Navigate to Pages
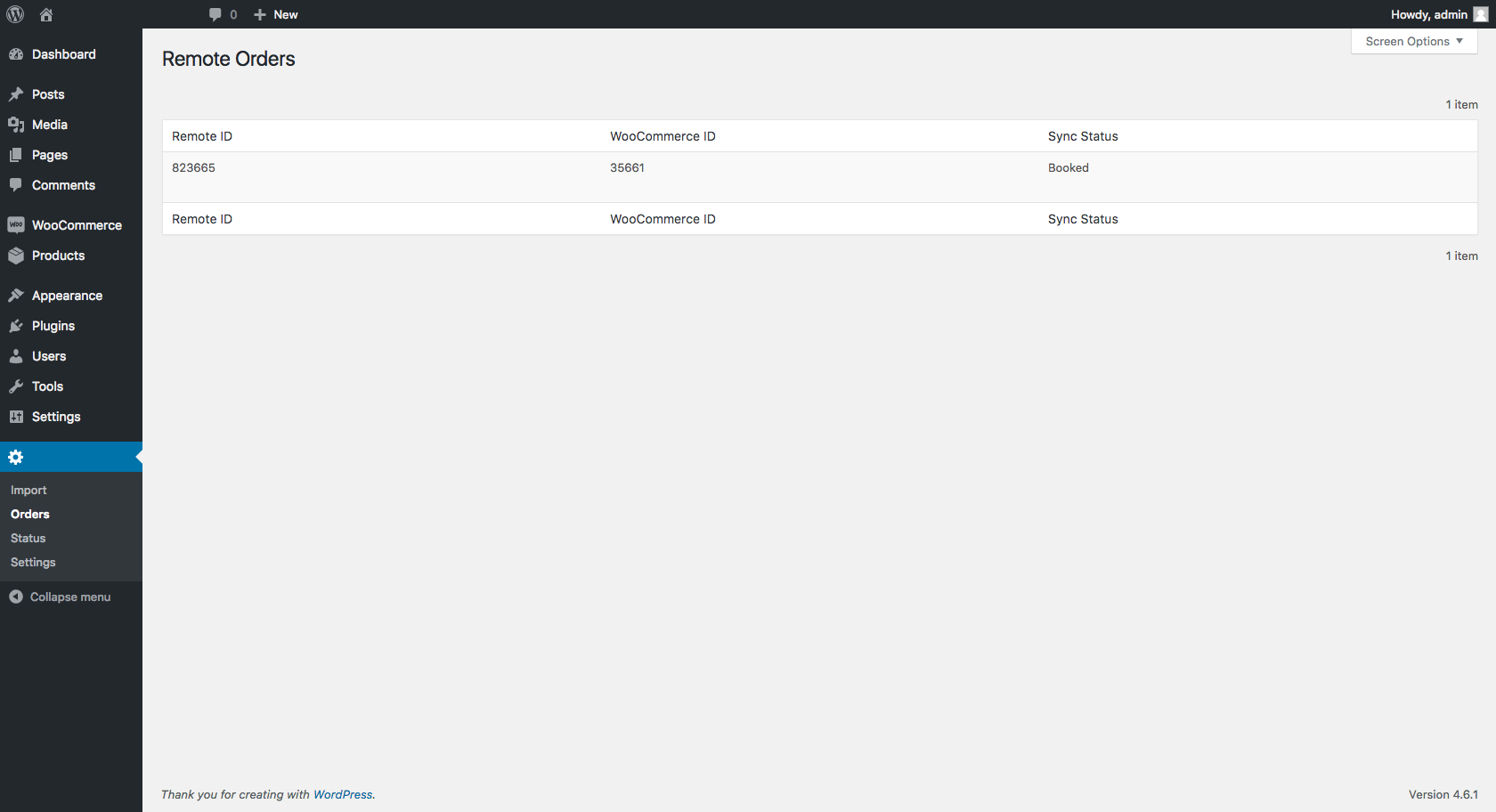Image resolution: width=1496 pixels, height=812 pixels. [x=50, y=155]
